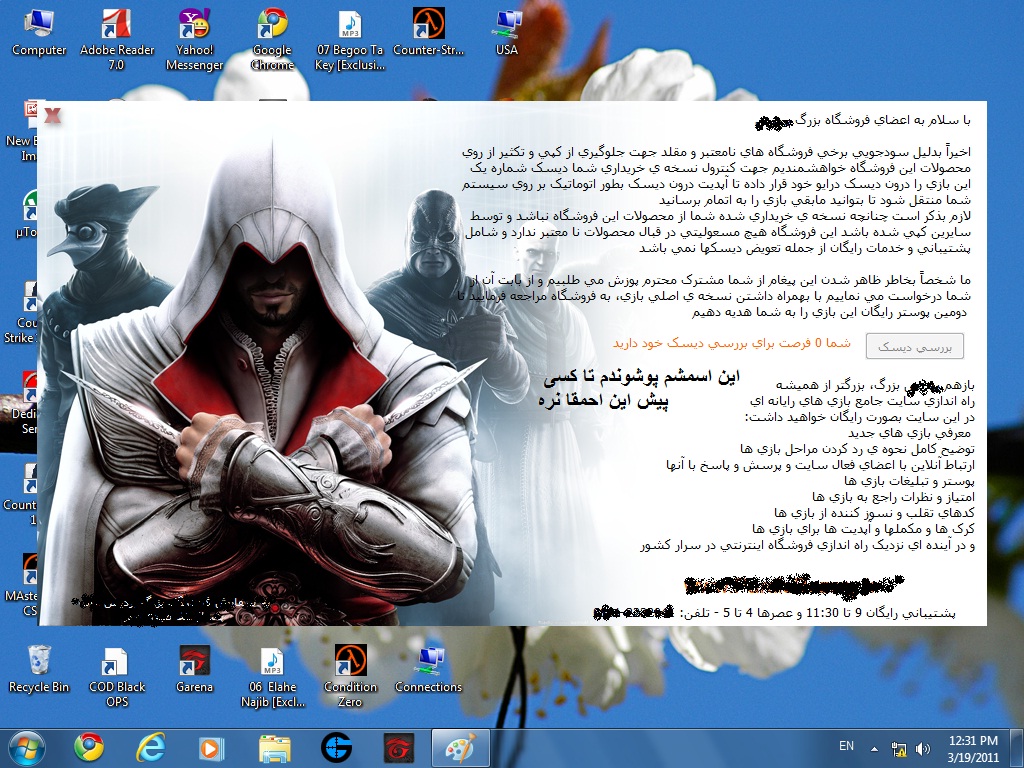Select the 07 Begoo Ta Key MP3 file
The image size is (1024, 768).
click(x=350, y=39)
